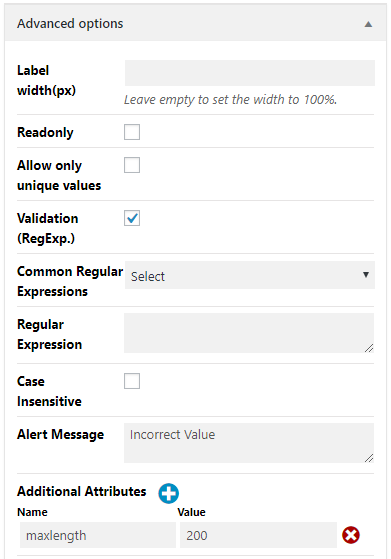Click the Additional Attributes heading
The width and height of the screenshot is (391, 559).
(82, 492)
